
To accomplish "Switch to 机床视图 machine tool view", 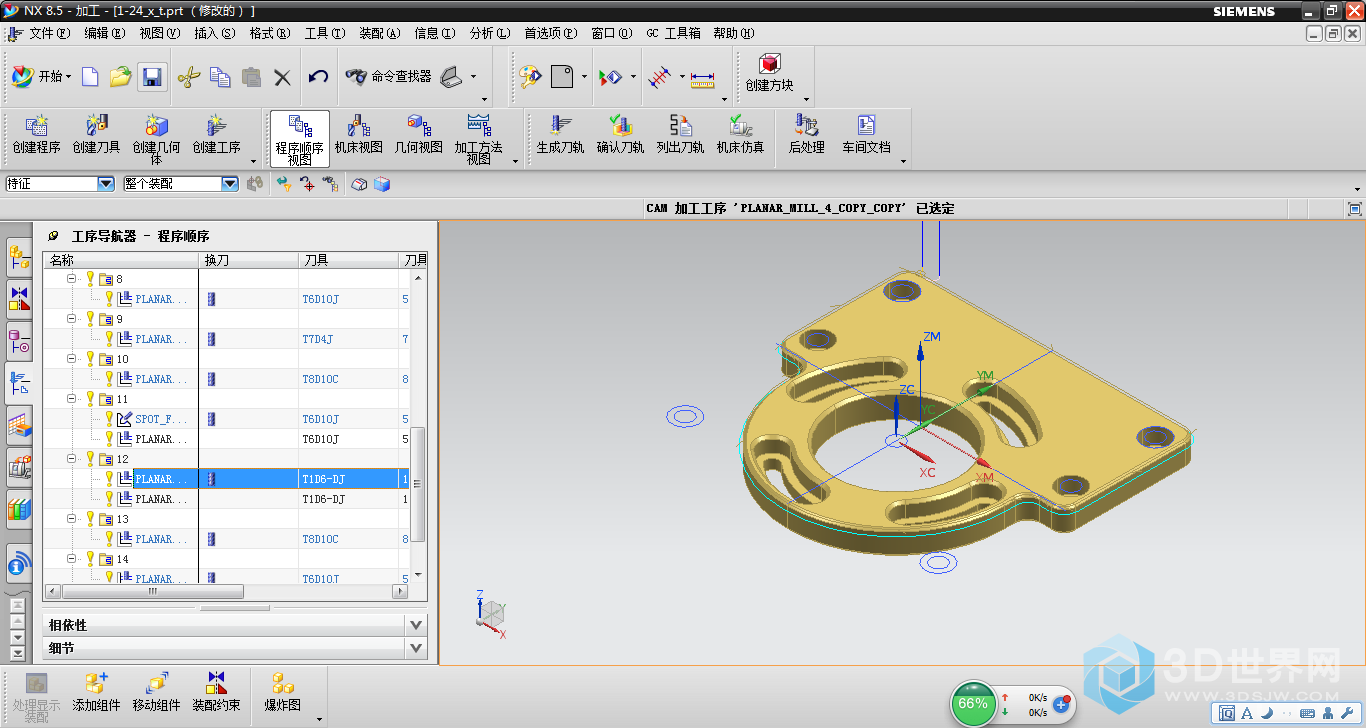I will pyautogui.click(x=359, y=134).
